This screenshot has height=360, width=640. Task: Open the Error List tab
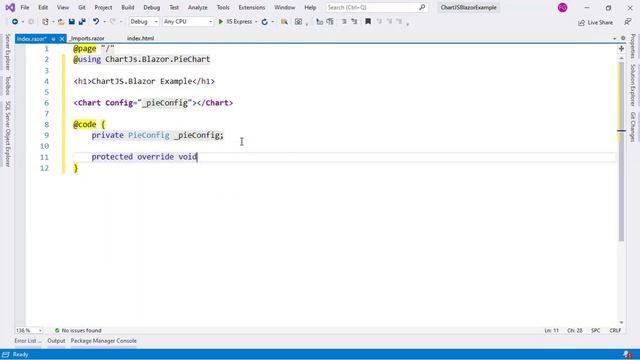28,341
